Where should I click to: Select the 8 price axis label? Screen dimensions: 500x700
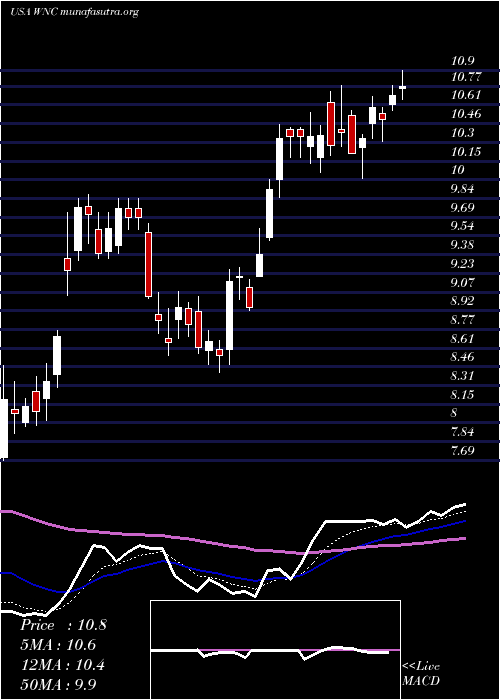tap(454, 413)
